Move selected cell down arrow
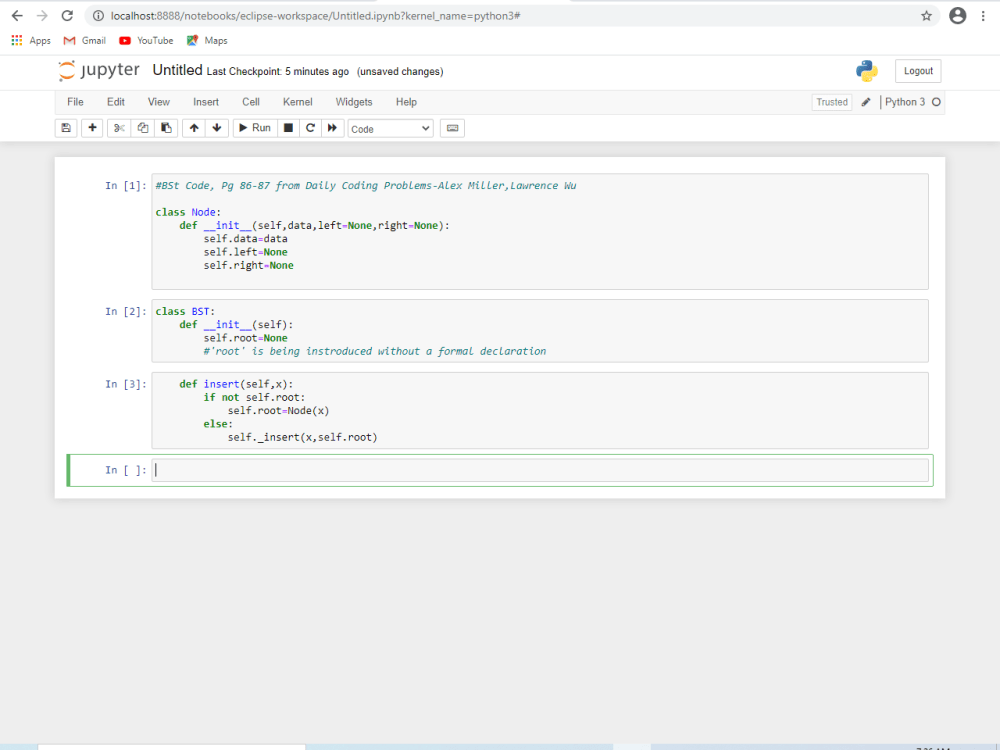 (217, 128)
